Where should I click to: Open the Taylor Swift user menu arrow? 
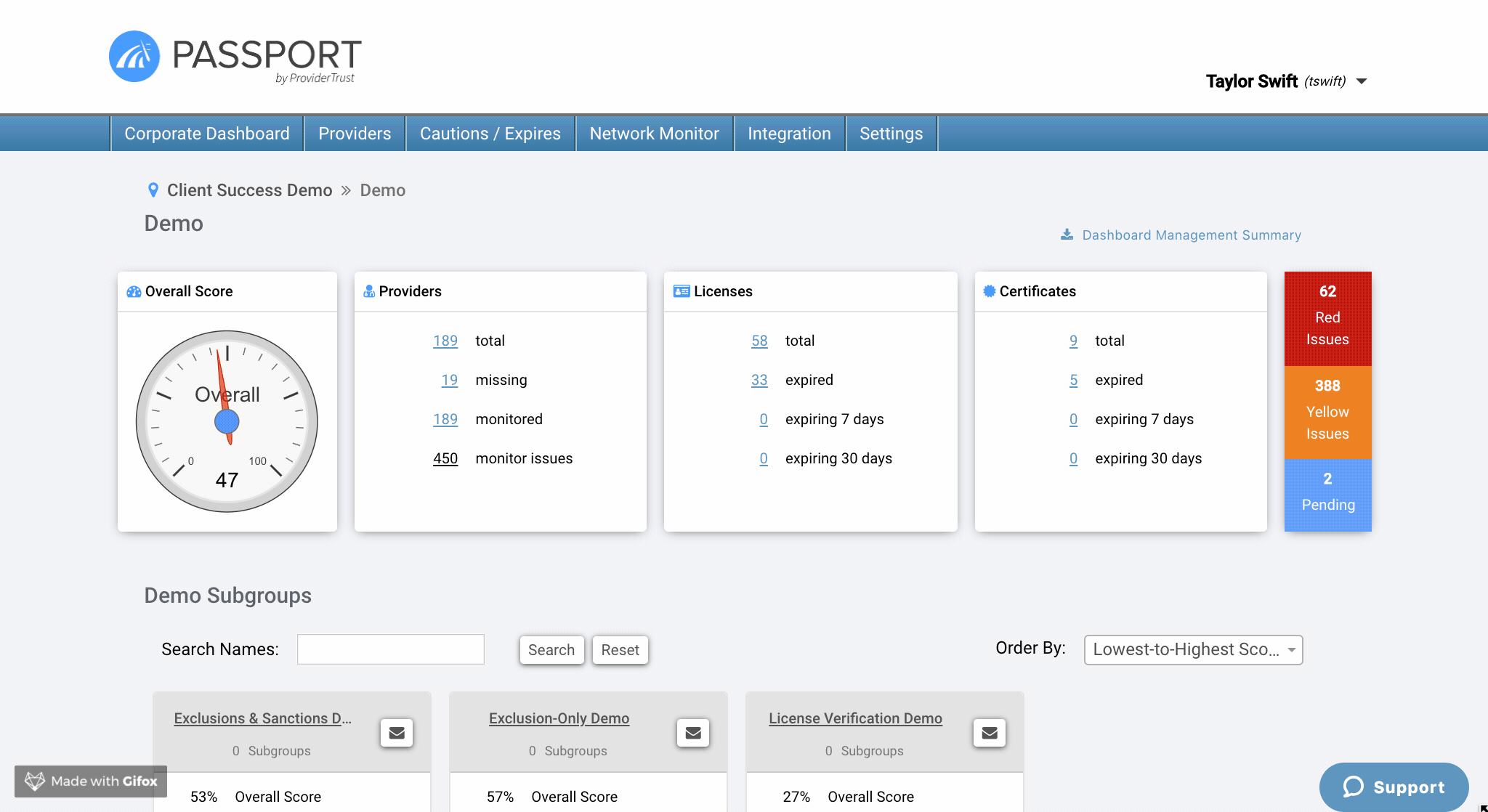coord(1362,81)
